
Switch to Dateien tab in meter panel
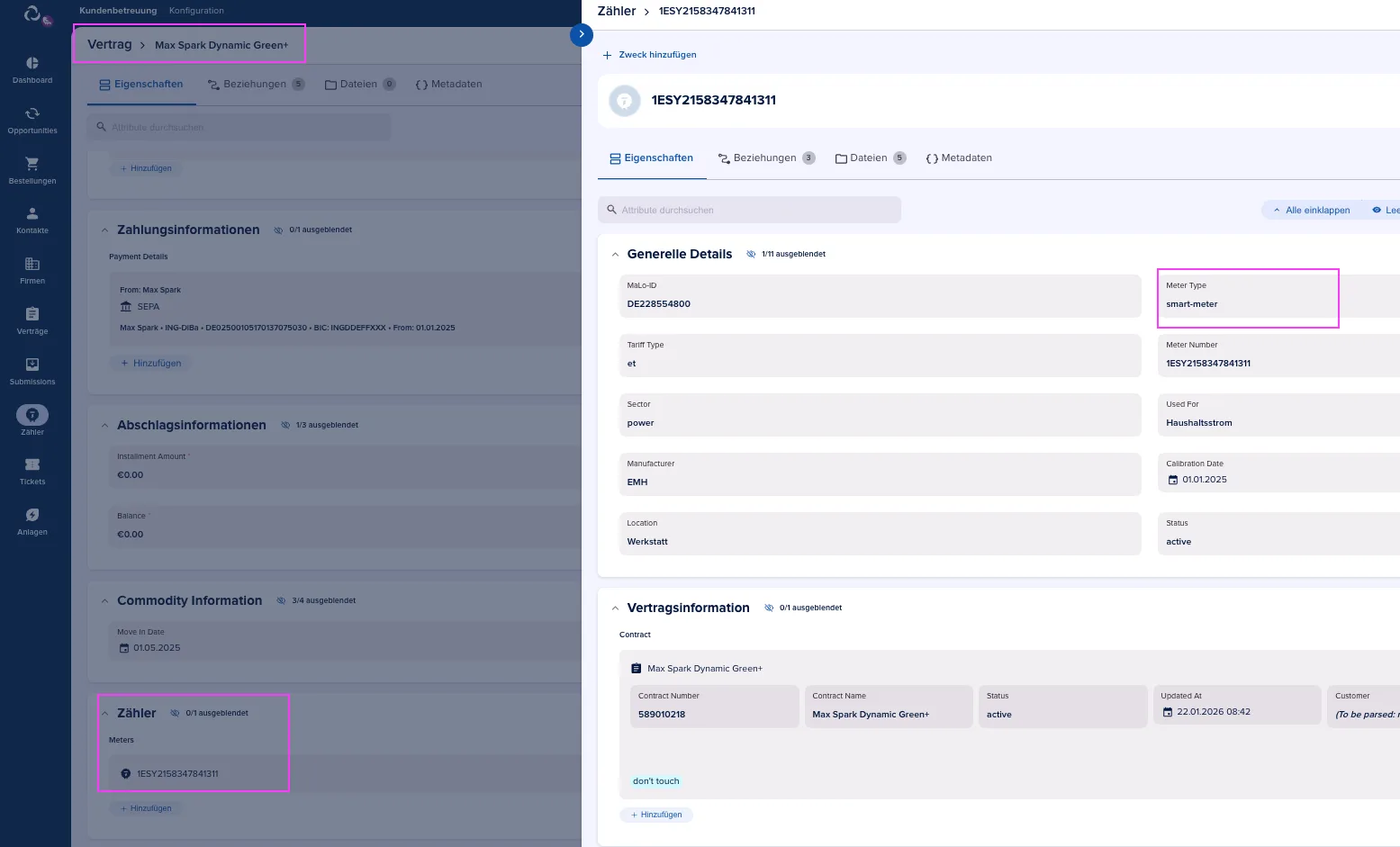point(871,158)
